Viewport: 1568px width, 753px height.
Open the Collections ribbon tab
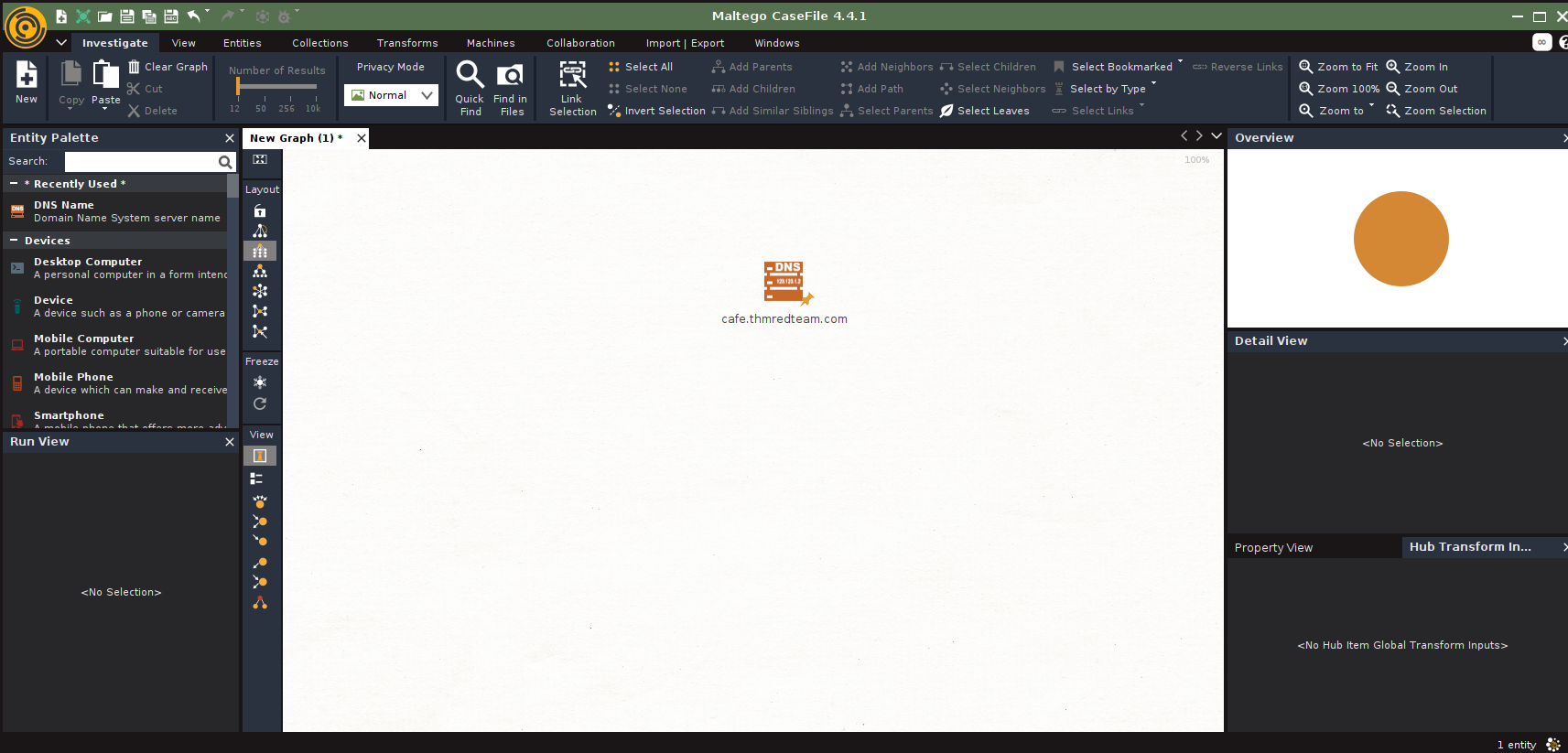tap(320, 43)
